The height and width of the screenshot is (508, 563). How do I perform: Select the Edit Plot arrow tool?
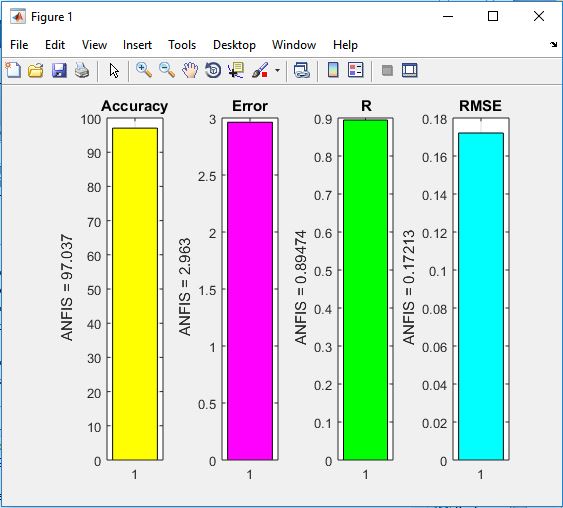pyautogui.click(x=114, y=70)
